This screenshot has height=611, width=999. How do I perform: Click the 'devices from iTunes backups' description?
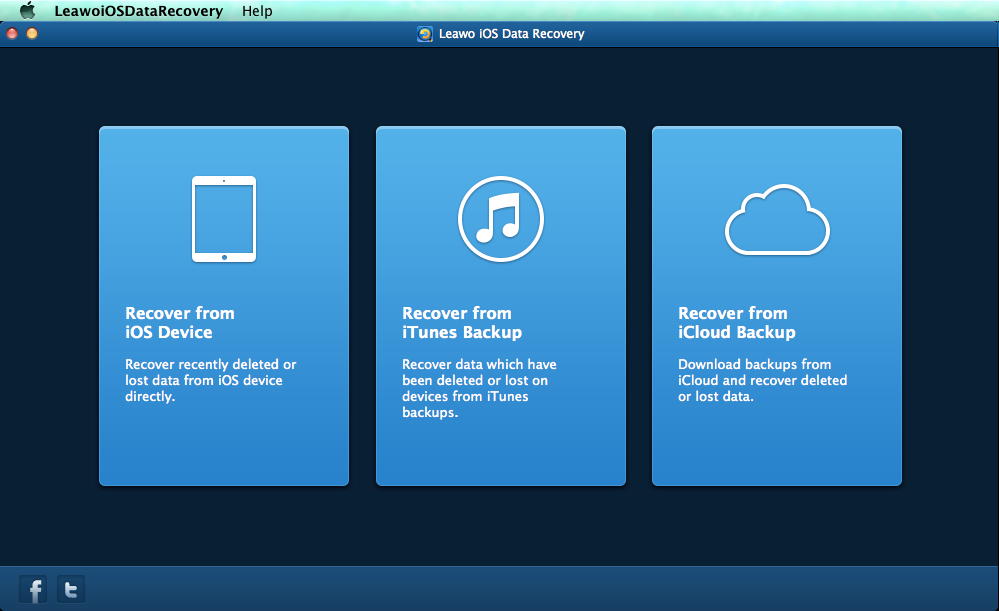[x=466, y=404]
